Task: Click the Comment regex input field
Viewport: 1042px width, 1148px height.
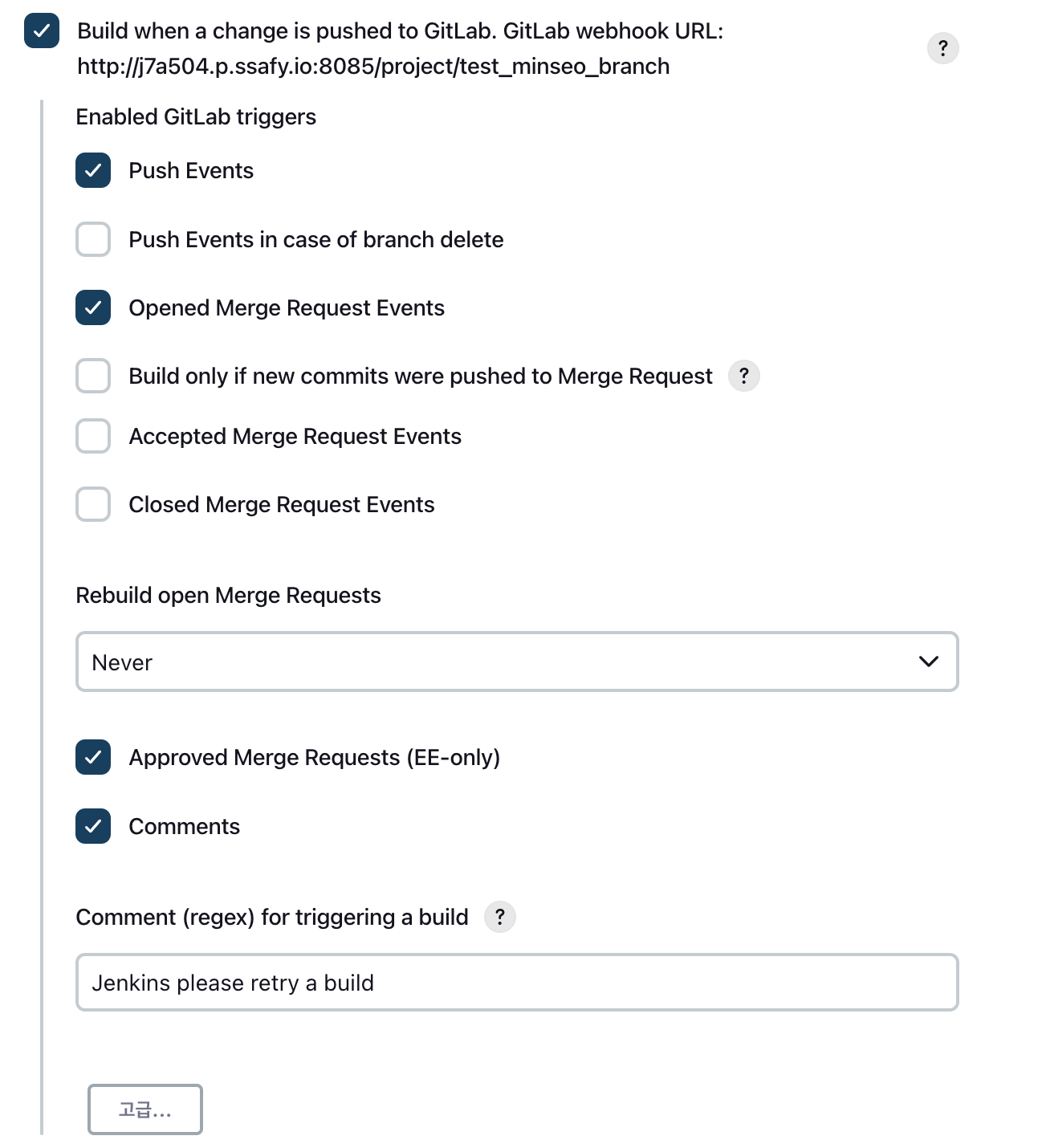Action: [517, 982]
